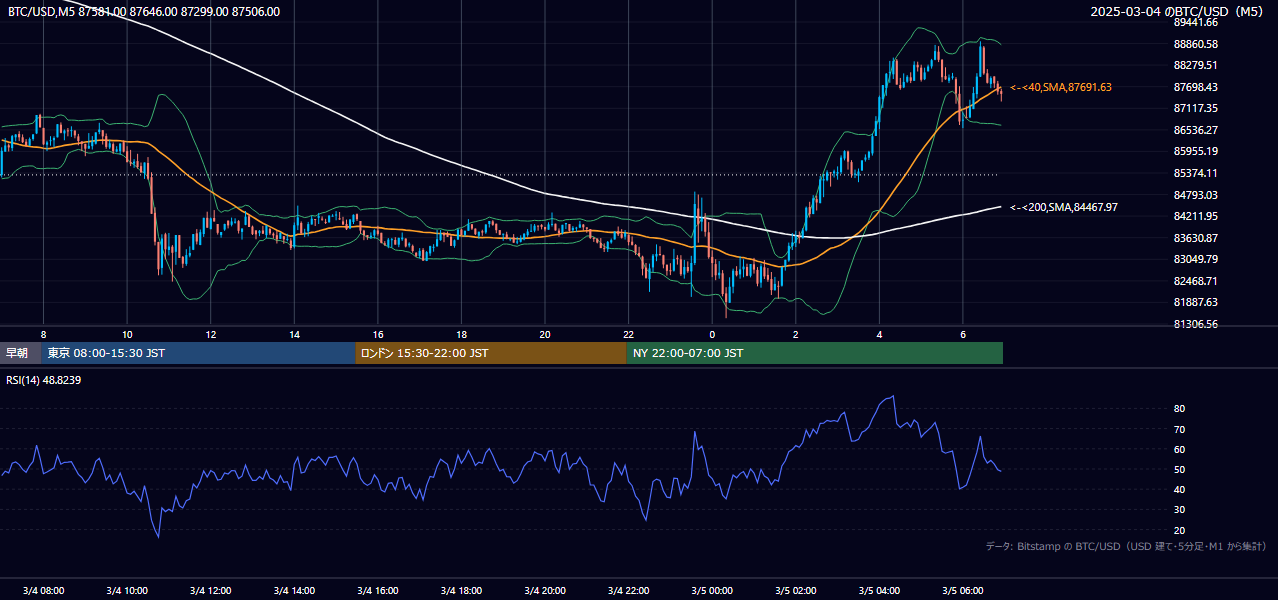Click price axis value 88279.51

tap(1195, 66)
